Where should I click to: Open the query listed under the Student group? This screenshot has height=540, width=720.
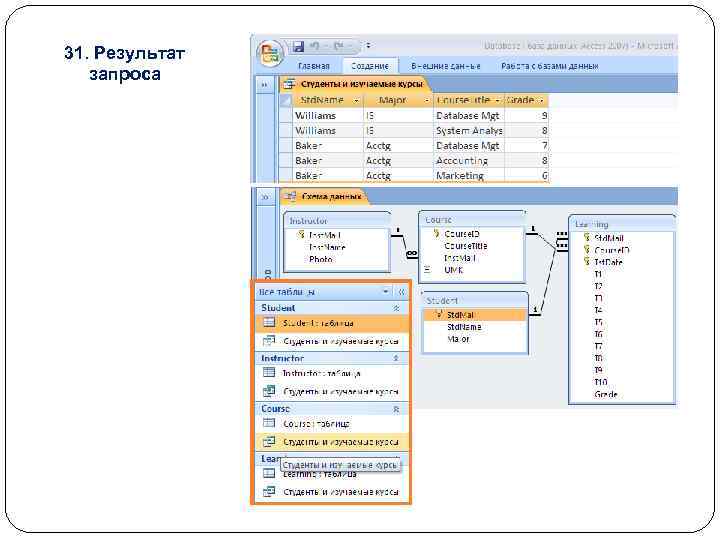[332, 341]
